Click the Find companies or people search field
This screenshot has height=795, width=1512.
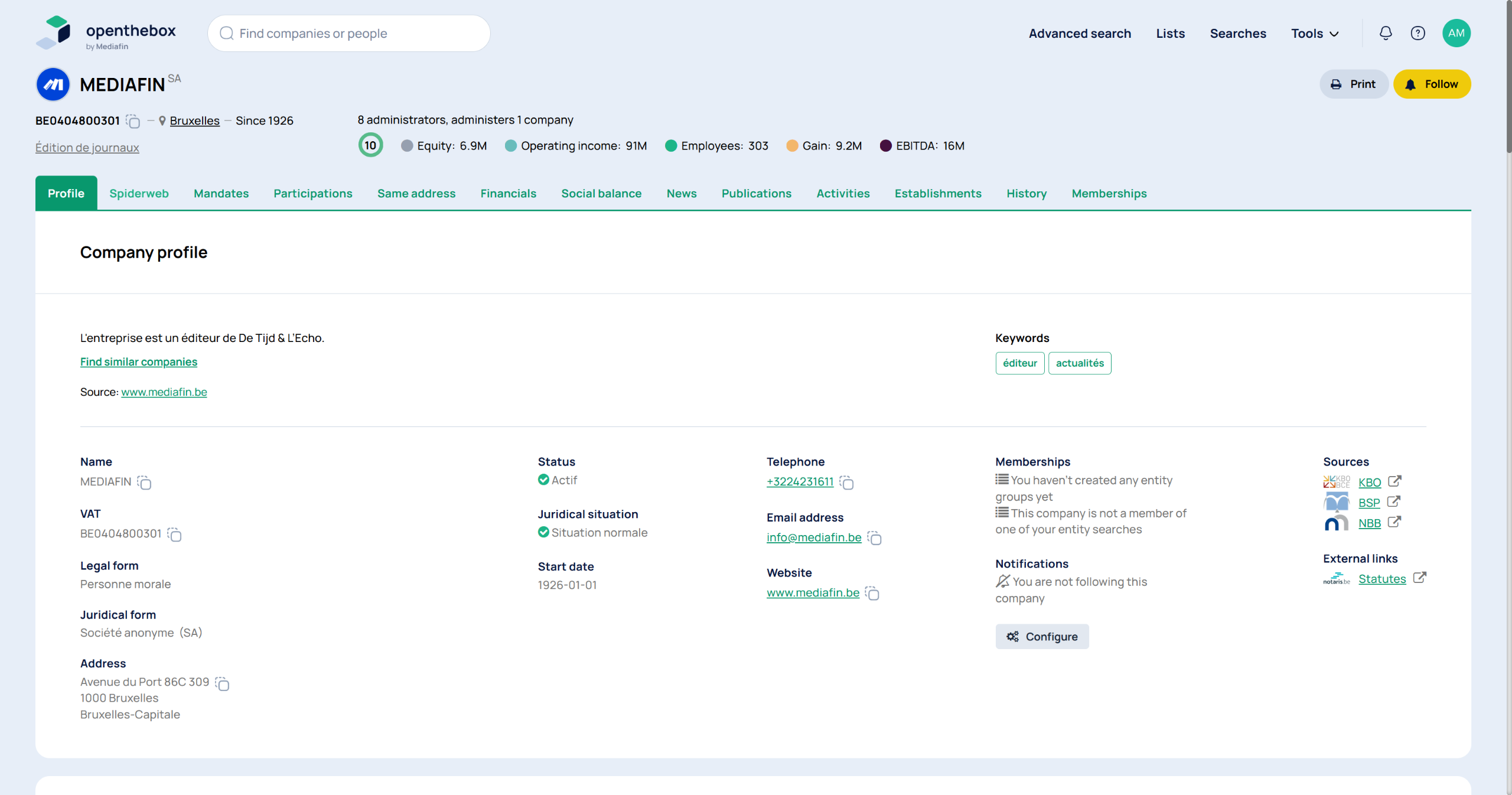coord(348,34)
